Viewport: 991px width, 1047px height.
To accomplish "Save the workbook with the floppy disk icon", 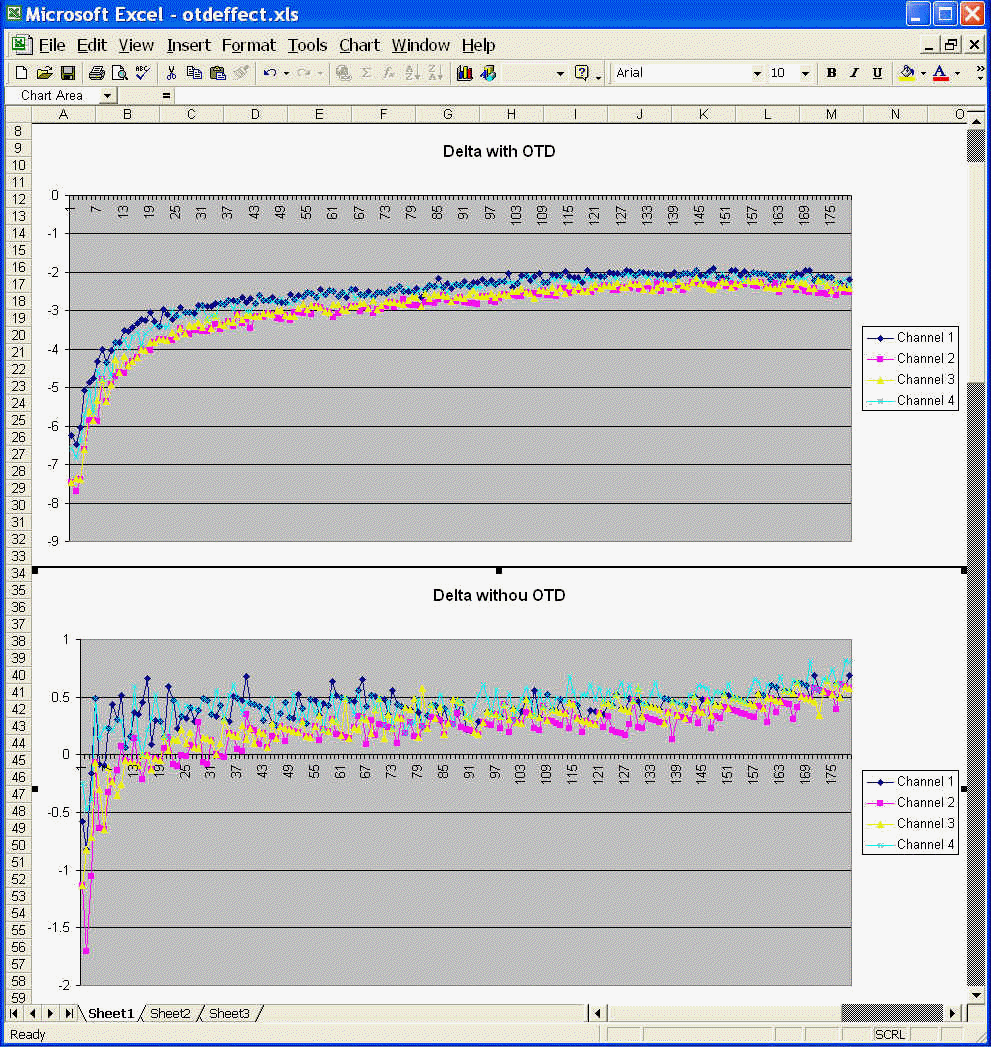I will (x=67, y=73).
